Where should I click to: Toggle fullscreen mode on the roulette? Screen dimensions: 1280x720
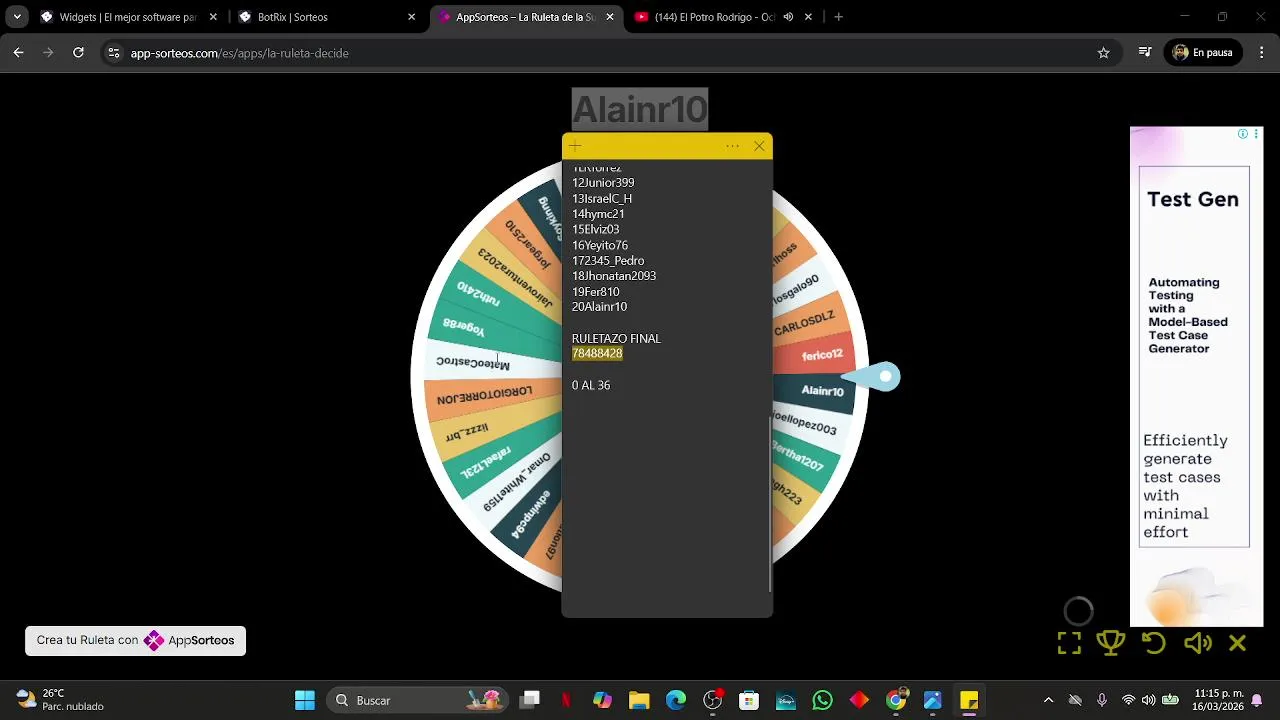pos(1069,643)
